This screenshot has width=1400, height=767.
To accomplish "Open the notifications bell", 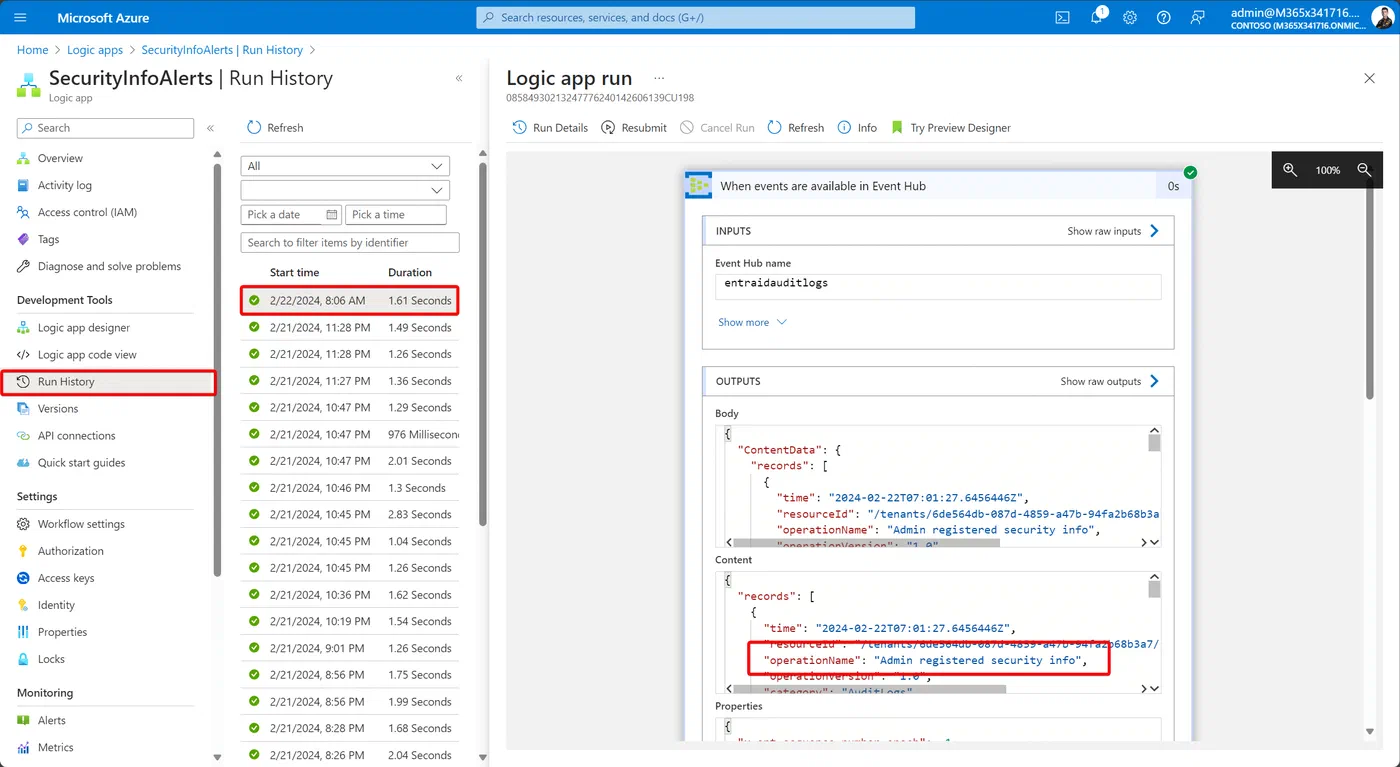I will click(1097, 17).
